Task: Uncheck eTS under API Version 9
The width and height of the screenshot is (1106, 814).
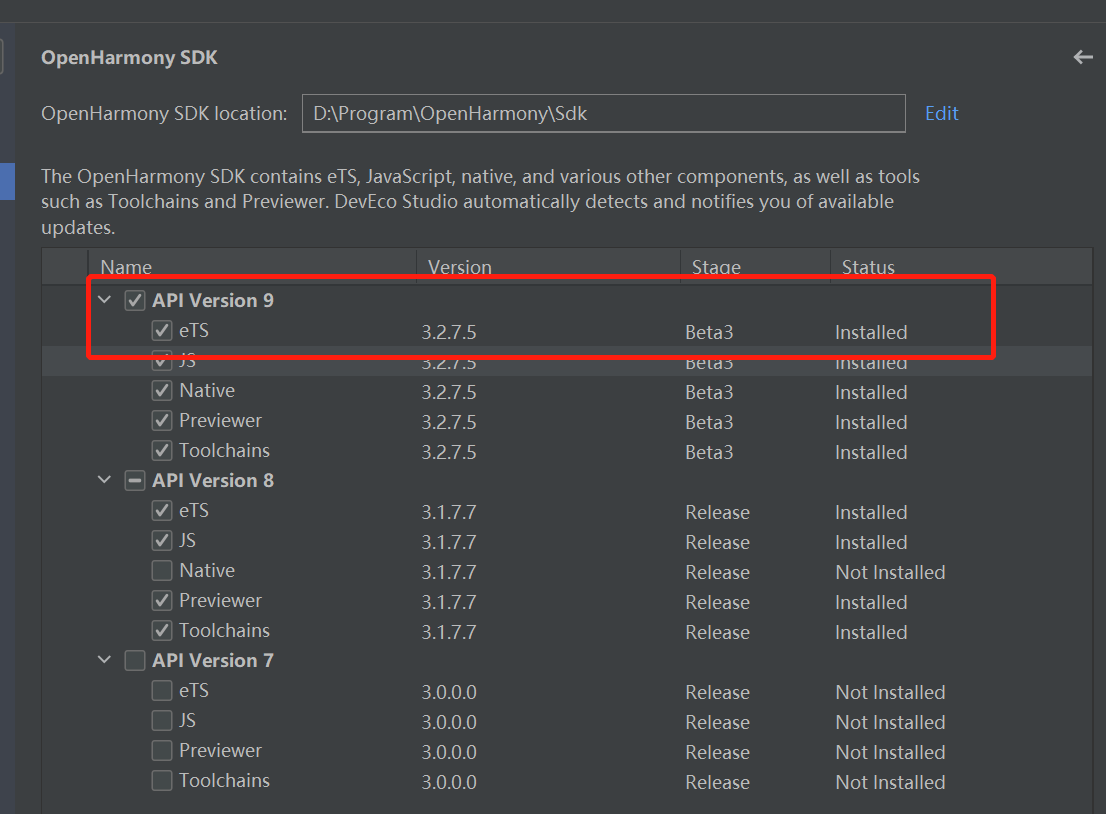Action: (162, 330)
